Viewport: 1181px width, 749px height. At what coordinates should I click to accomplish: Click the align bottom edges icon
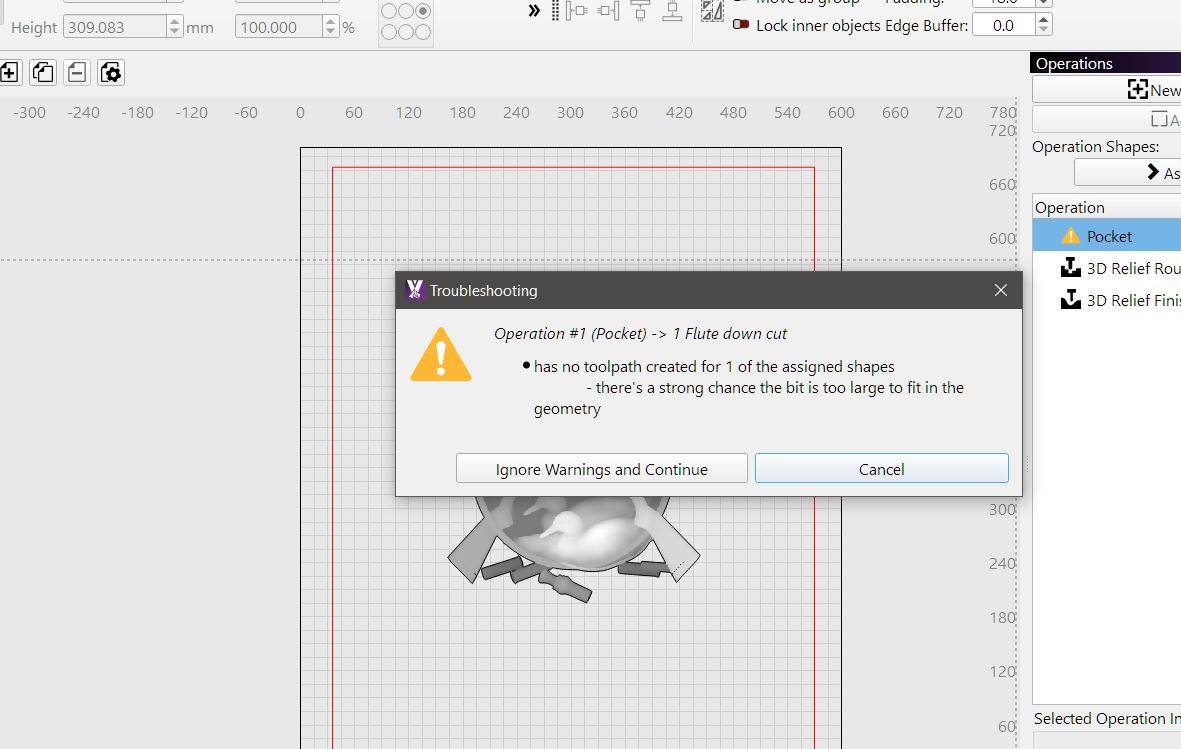point(672,11)
